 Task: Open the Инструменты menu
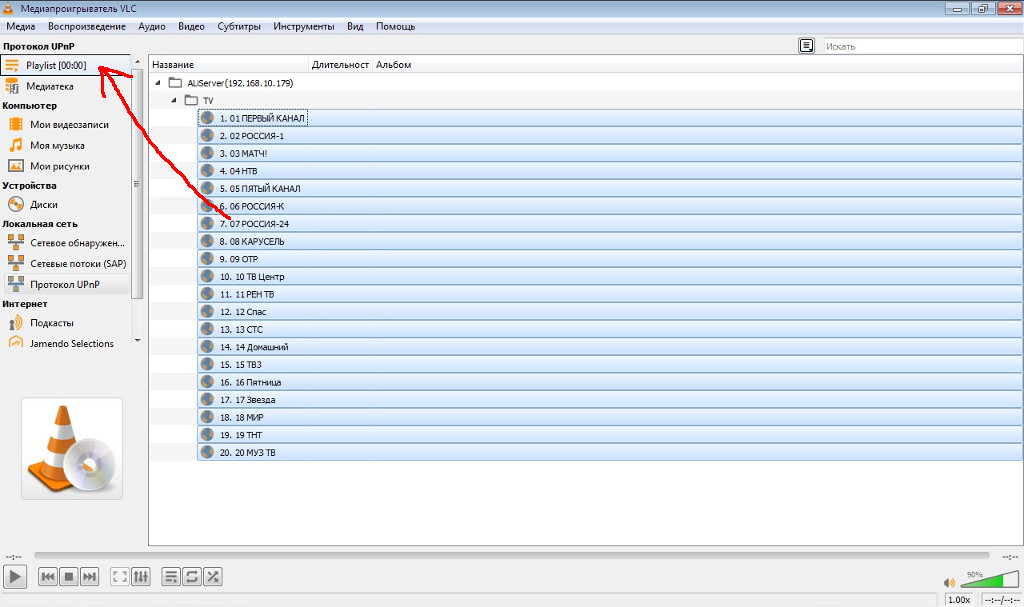[x=304, y=26]
